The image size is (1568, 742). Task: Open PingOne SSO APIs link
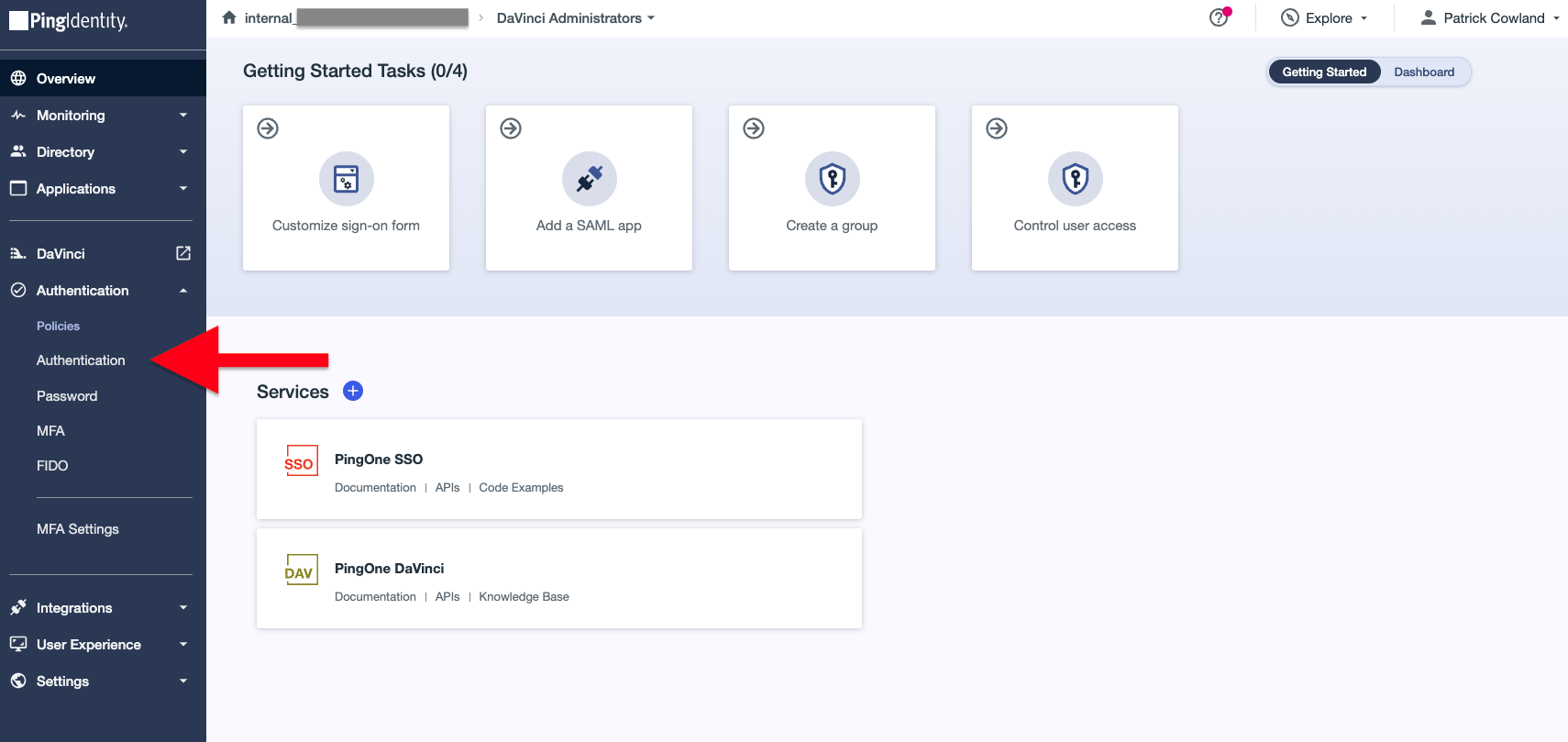point(447,488)
